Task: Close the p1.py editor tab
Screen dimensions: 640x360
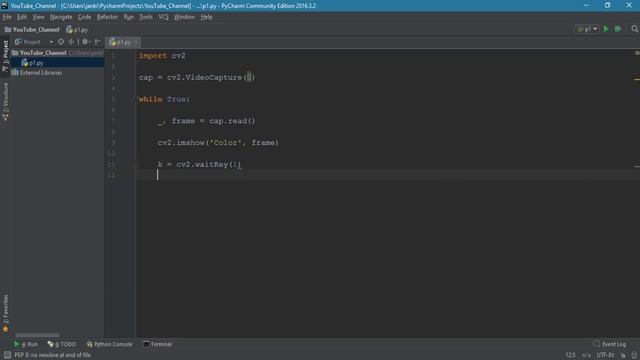Action: click(136, 42)
